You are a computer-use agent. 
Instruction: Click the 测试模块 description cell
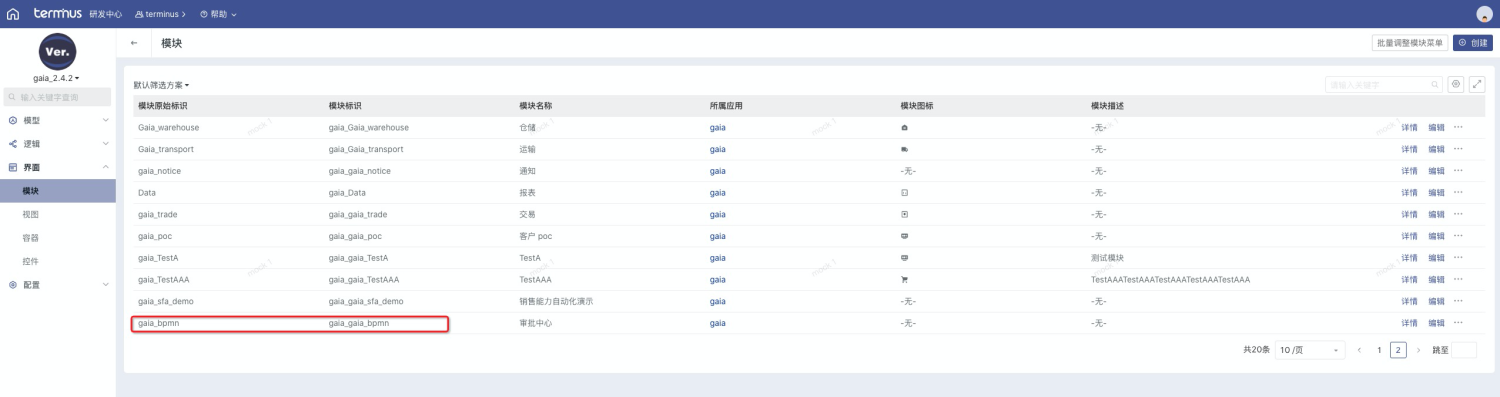(x=1107, y=257)
